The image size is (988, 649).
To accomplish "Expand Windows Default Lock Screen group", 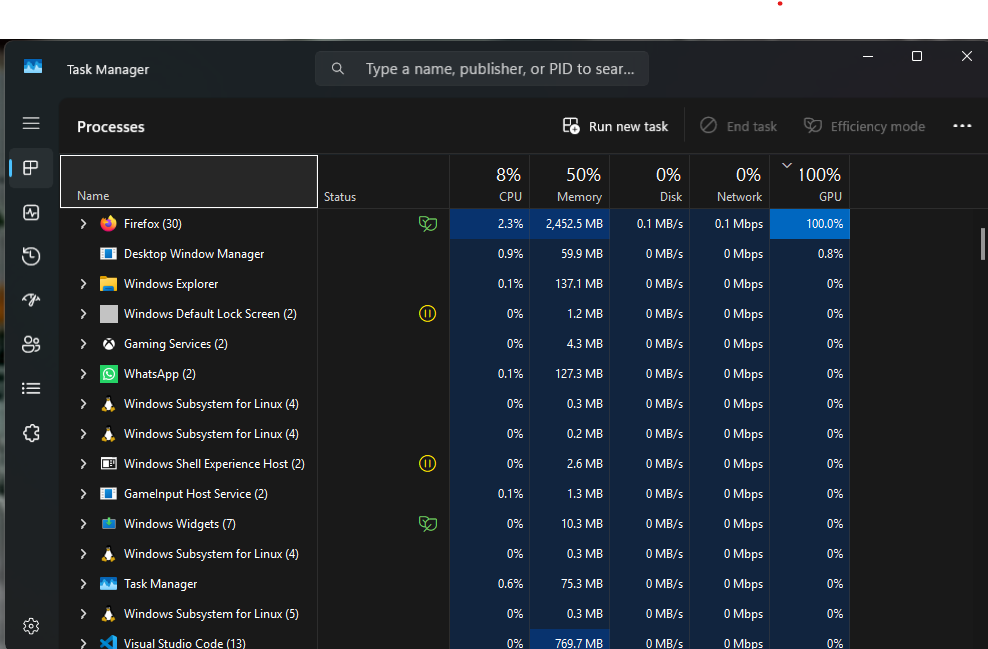I will 83,314.
